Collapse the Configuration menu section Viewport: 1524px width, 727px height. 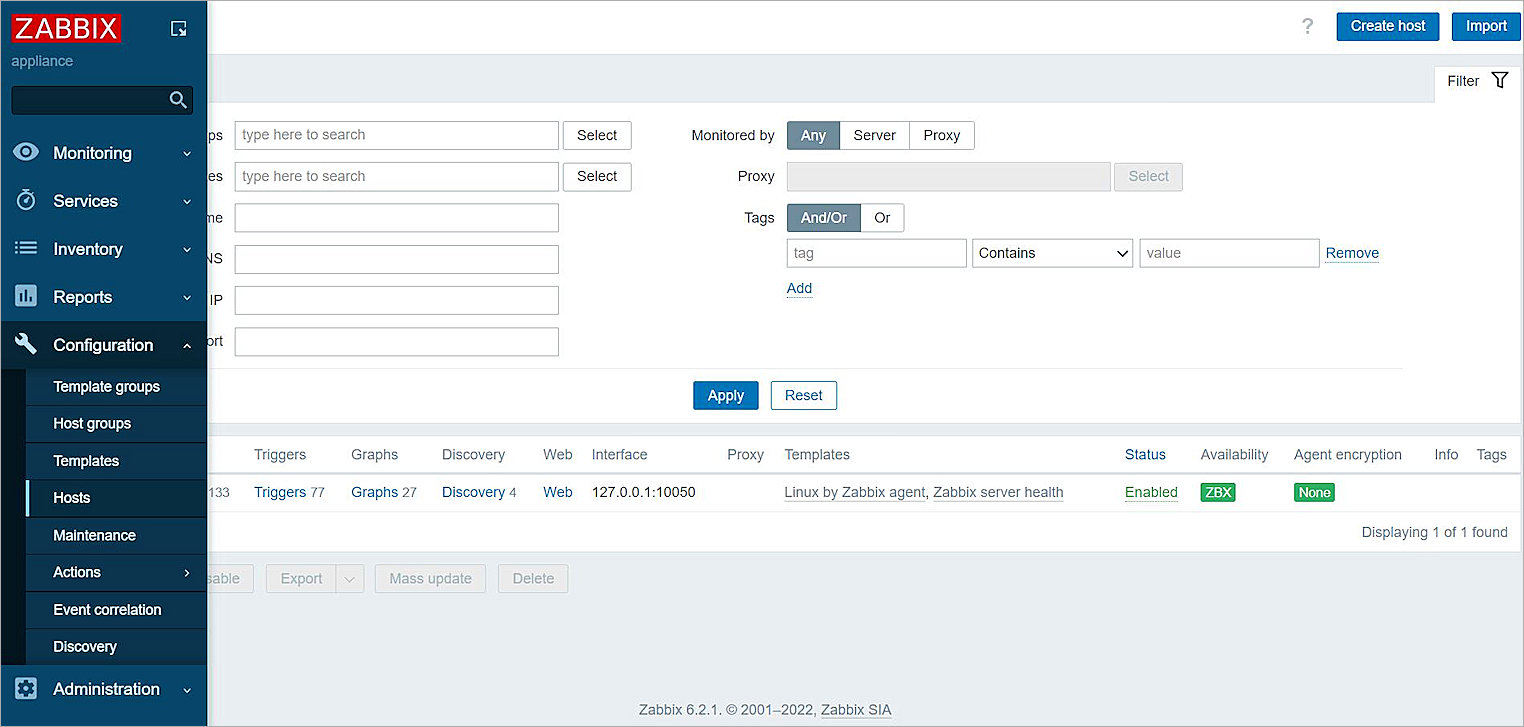click(x=187, y=345)
